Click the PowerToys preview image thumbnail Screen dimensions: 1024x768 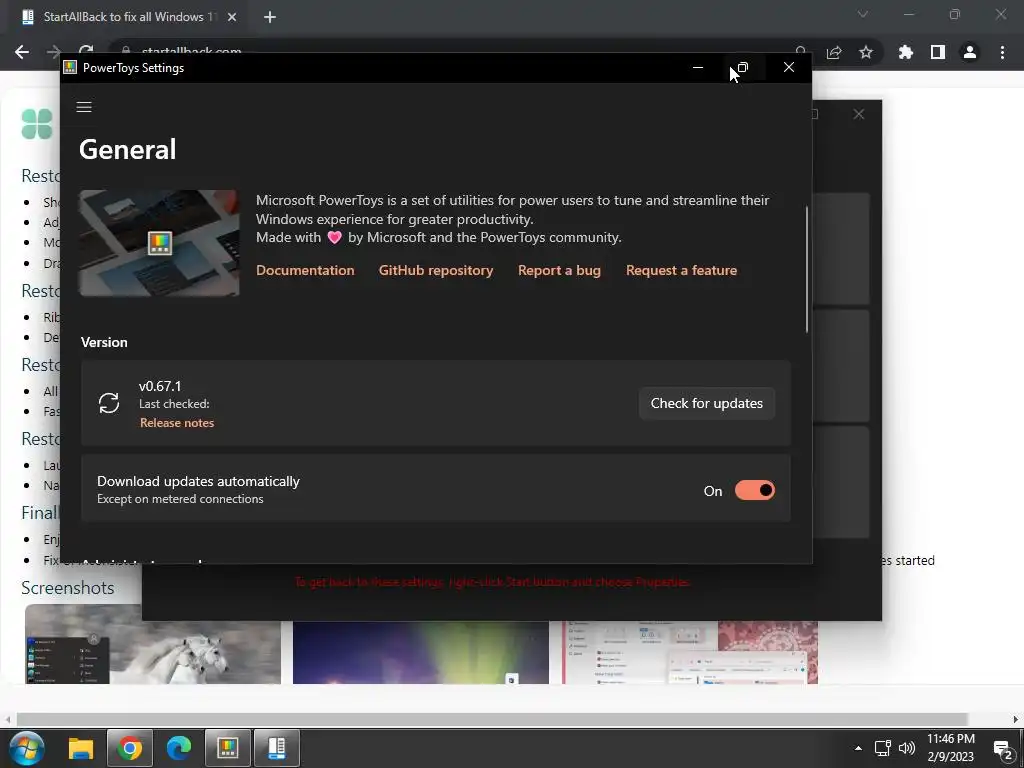pyautogui.click(x=159, y=243)
